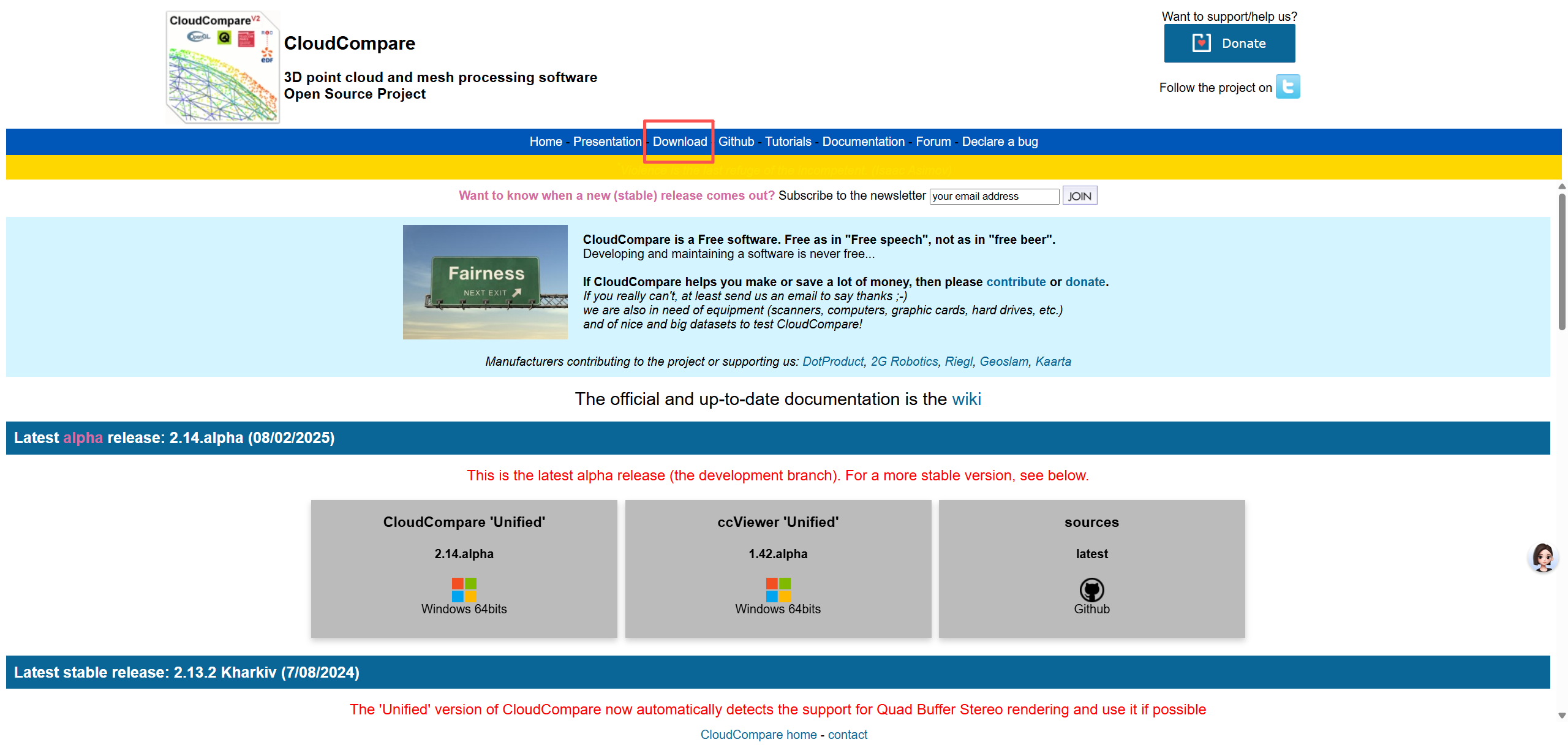Click the page vertical scrollbar thumb
Image resolution: width=1568 pixels, height=753 pixels.
[x=1561, y=262]
